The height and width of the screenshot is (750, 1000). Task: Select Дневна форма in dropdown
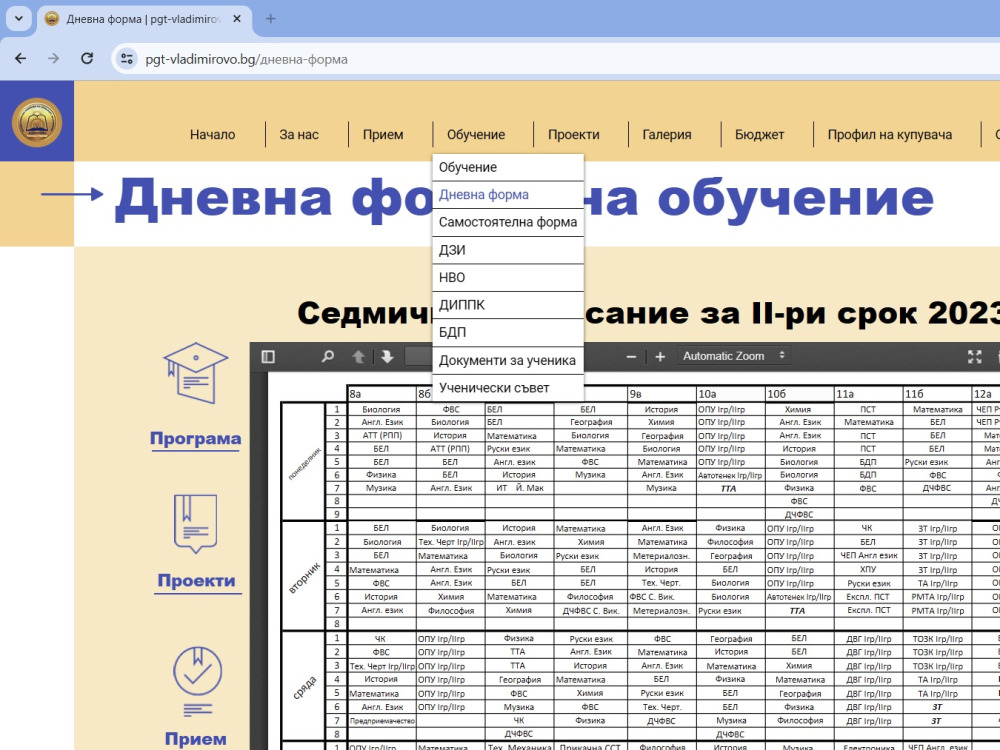[x=508, y=195]
